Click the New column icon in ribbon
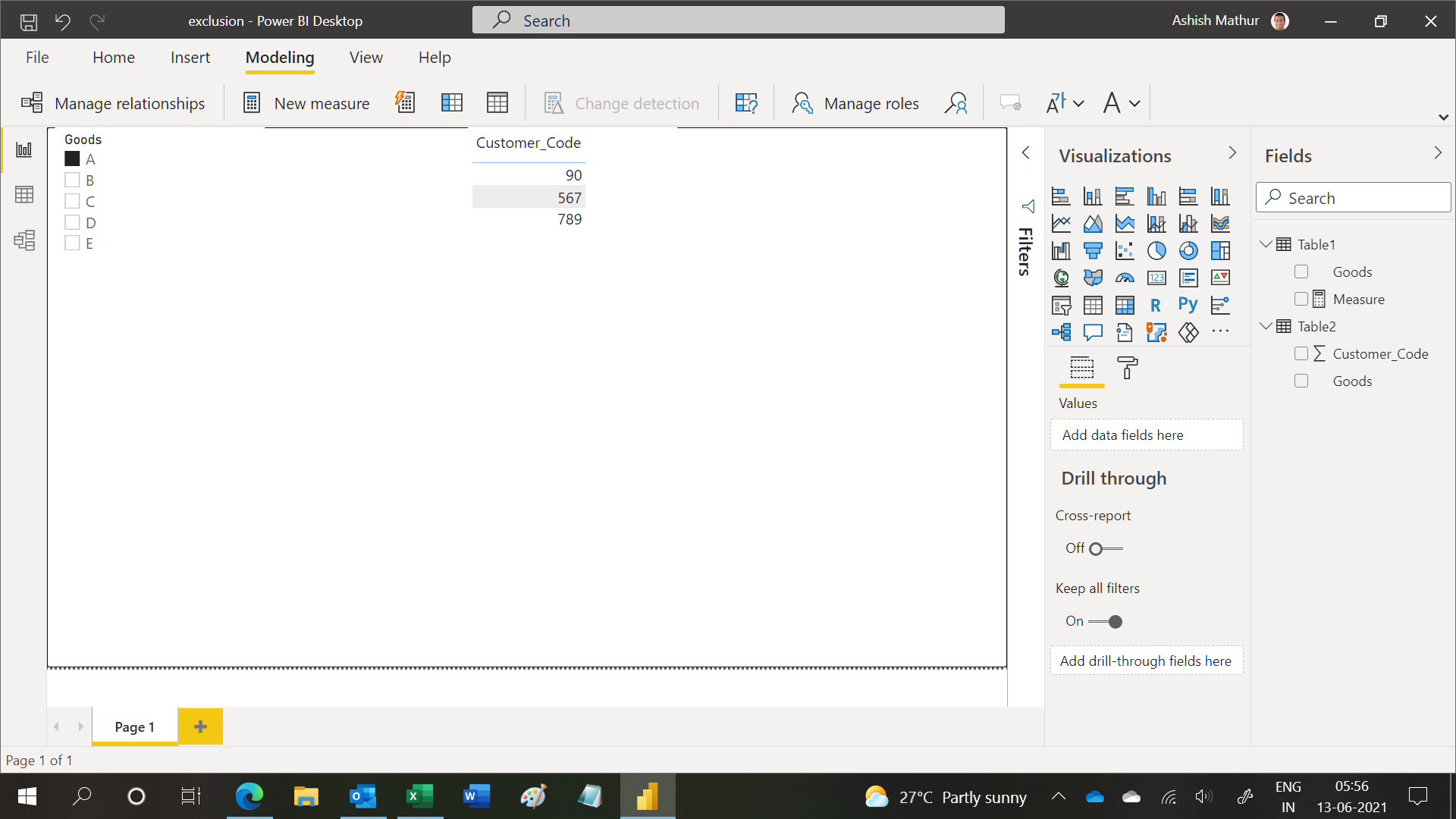This screenshot has height=819, width=1456. (452, 102)
